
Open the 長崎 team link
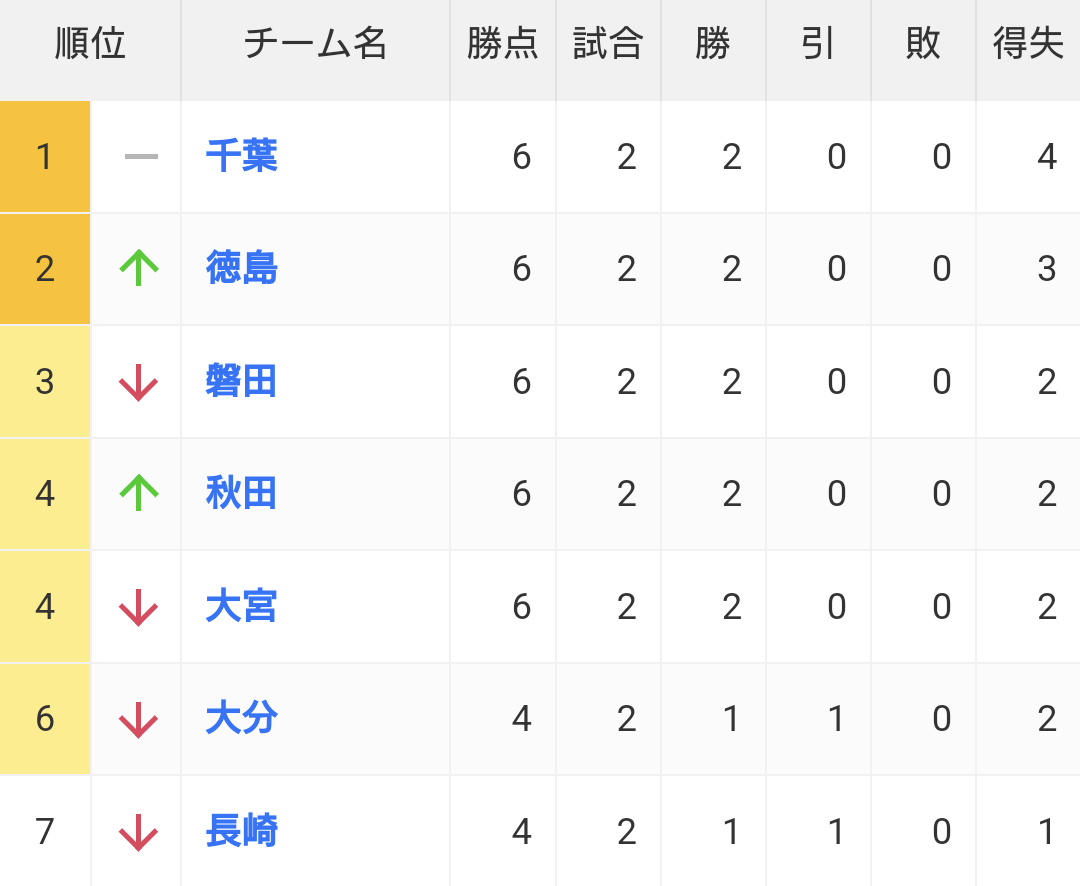click(x=241, y=831)
